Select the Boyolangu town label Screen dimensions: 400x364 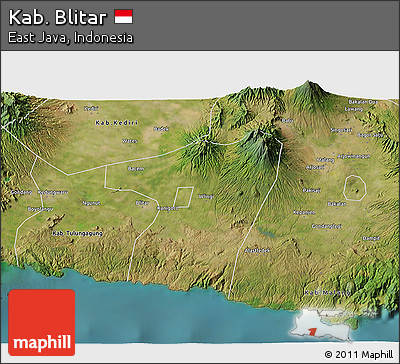[40, 209]
